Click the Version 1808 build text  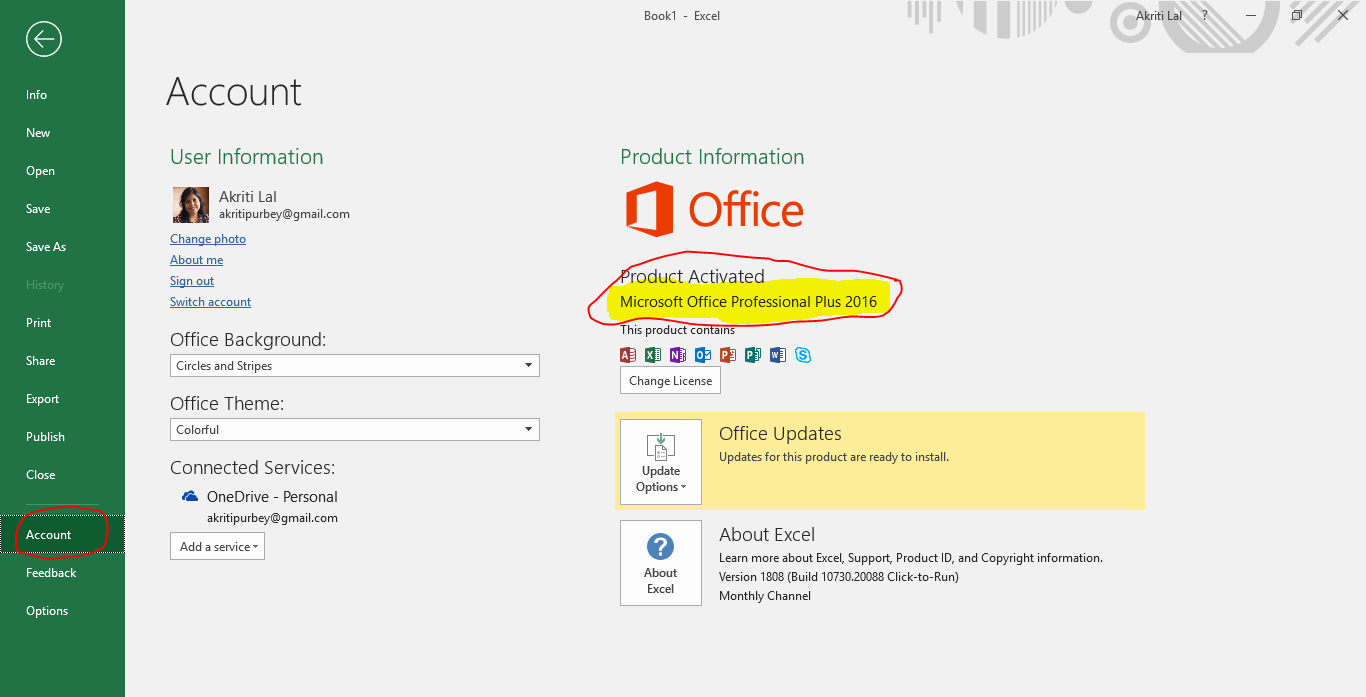(x=839, y=577)
